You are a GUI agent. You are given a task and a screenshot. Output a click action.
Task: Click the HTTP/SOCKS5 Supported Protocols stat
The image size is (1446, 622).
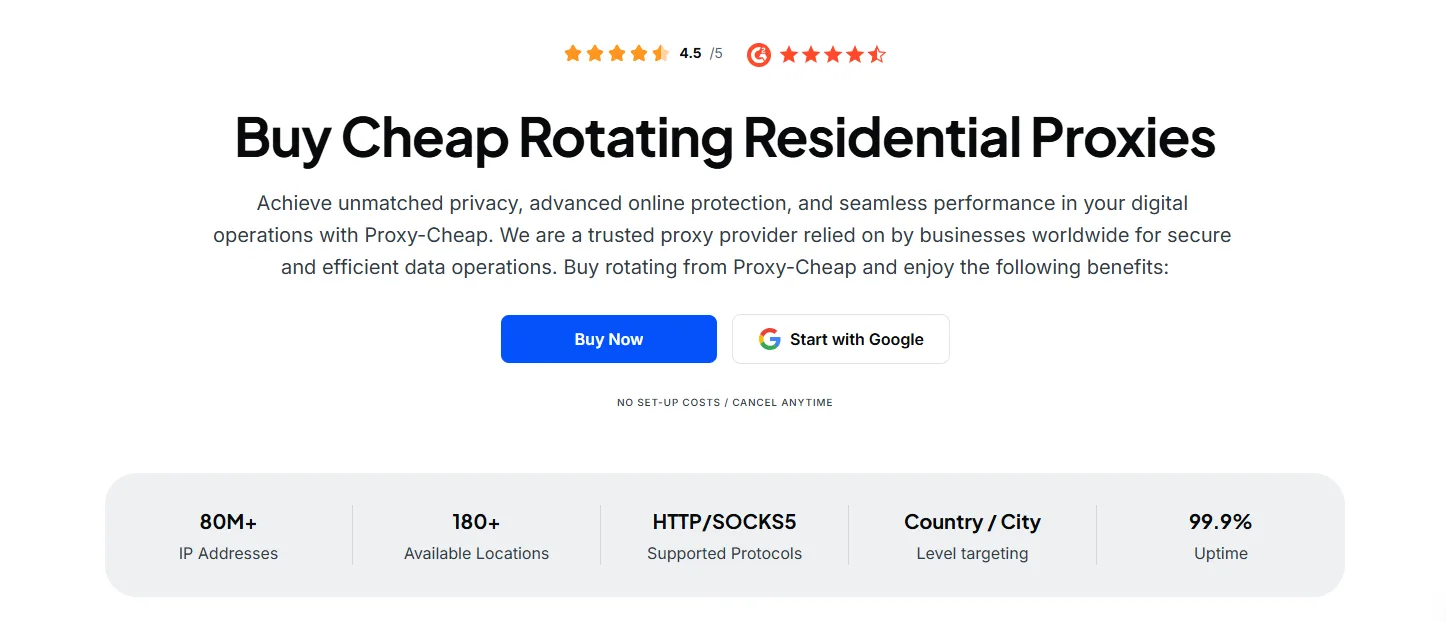click(724, 535)
